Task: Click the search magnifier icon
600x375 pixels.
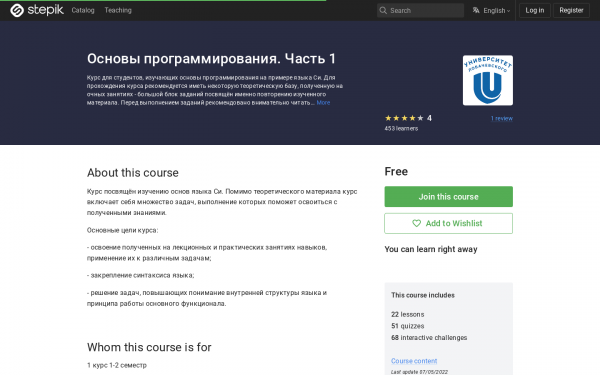Action: coord(383,10)
